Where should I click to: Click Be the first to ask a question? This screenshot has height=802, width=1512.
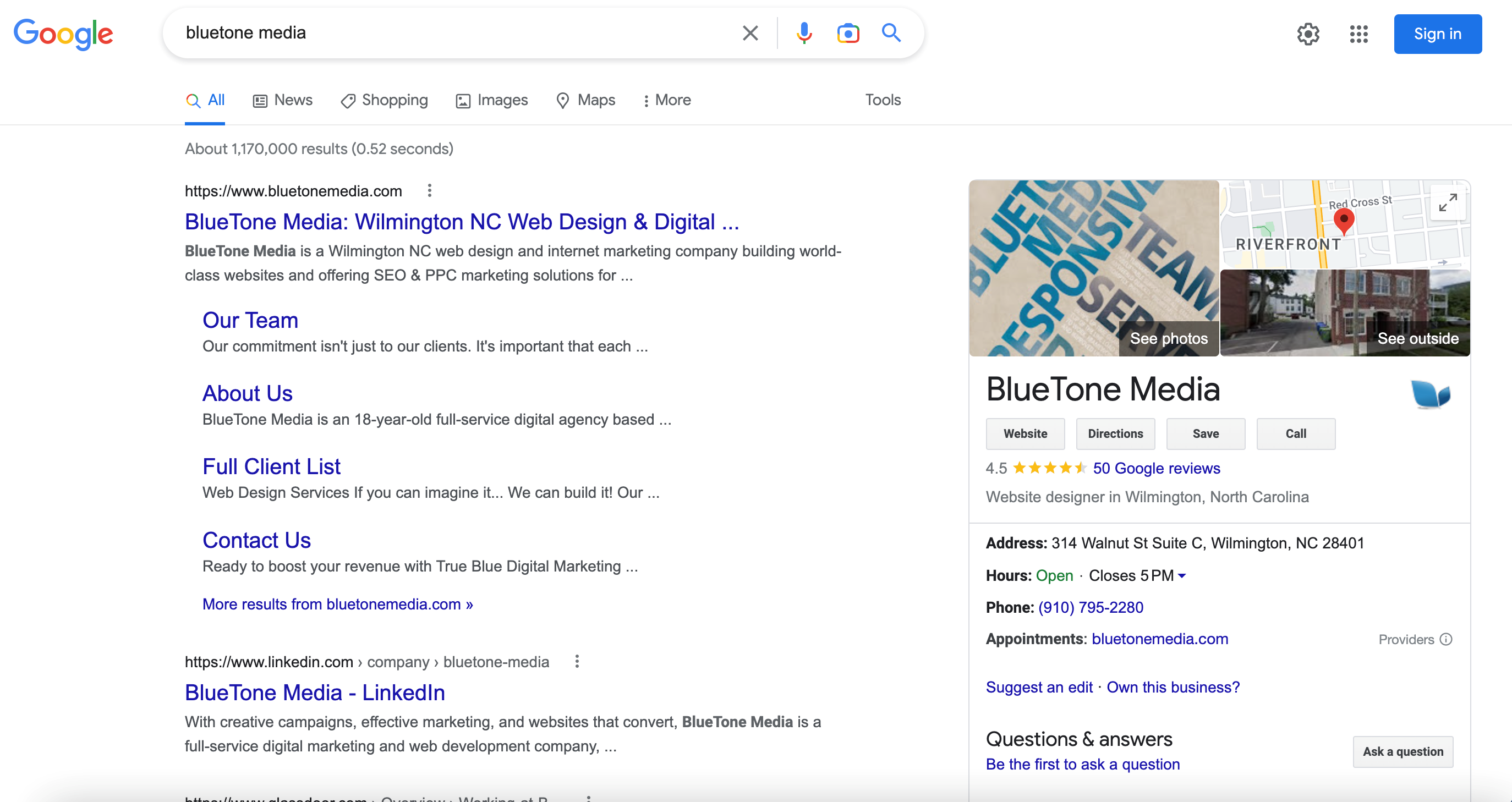[x=1083, y=764]
